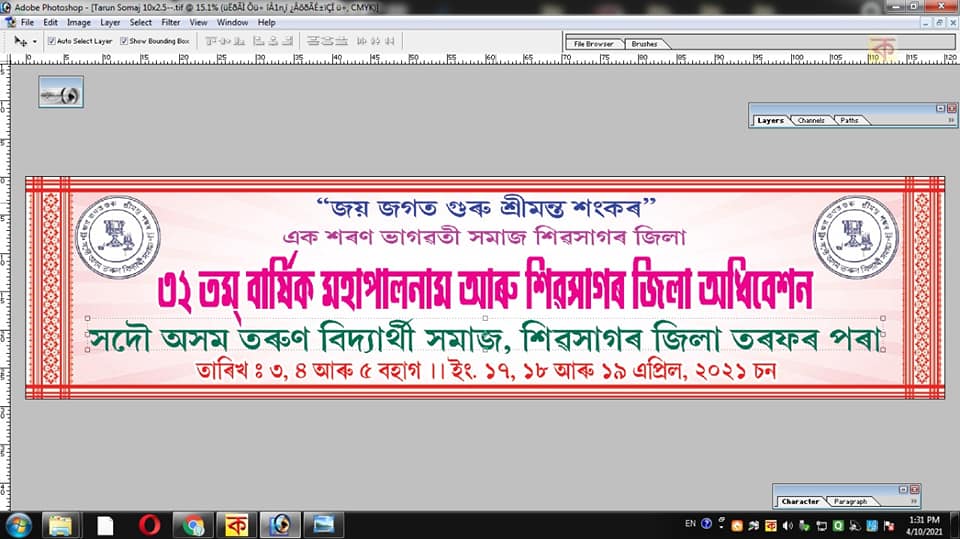Click the Align vertical centers icon
The height and width of the screenshot is (539, 960).
pos(225,41)
